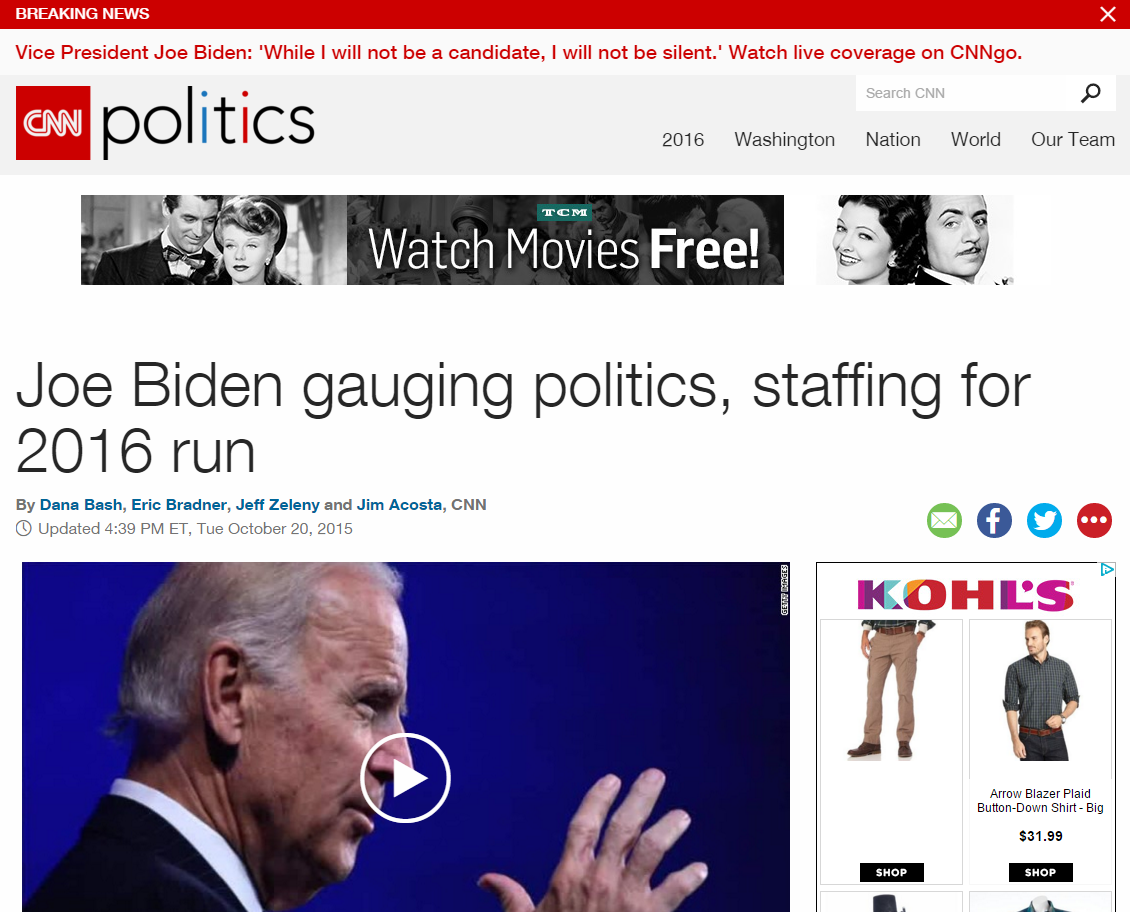Click the search magnifier icon
This screenshot has width=1130, height=912.
[1090, 93]
